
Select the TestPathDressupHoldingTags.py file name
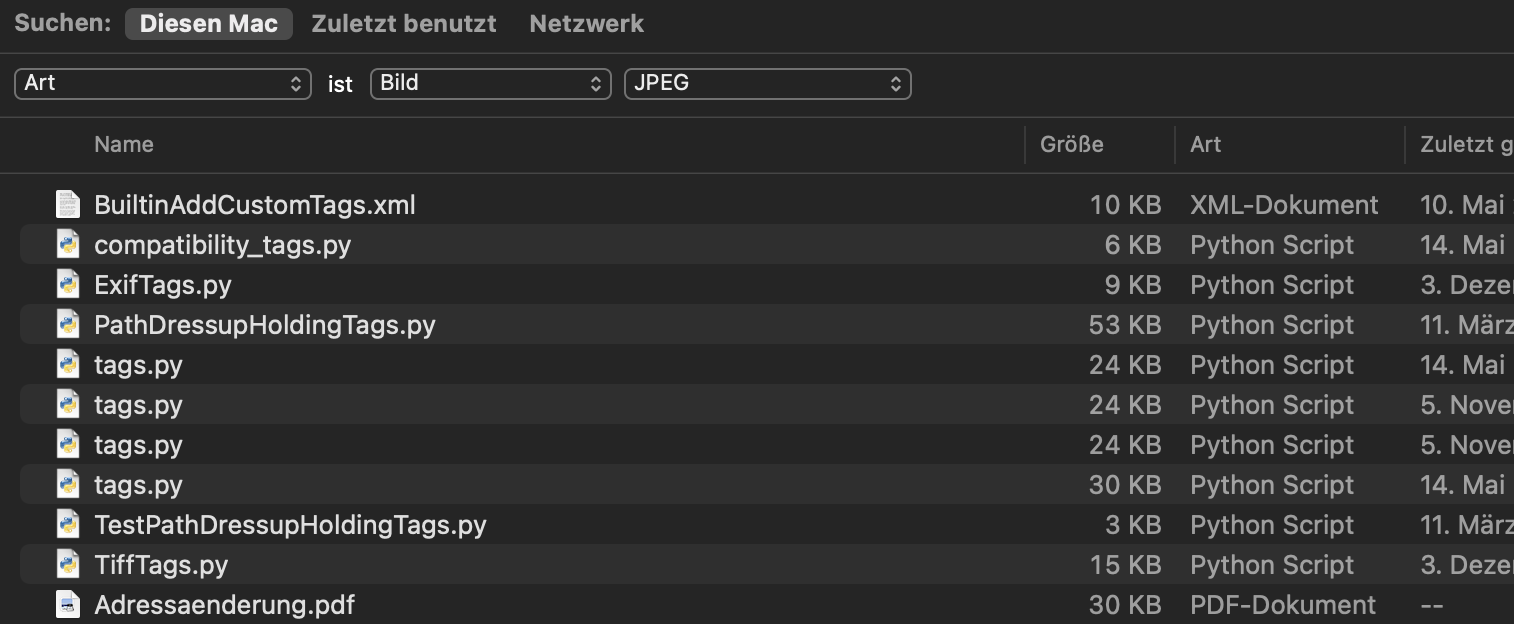[x=290, y=525]
